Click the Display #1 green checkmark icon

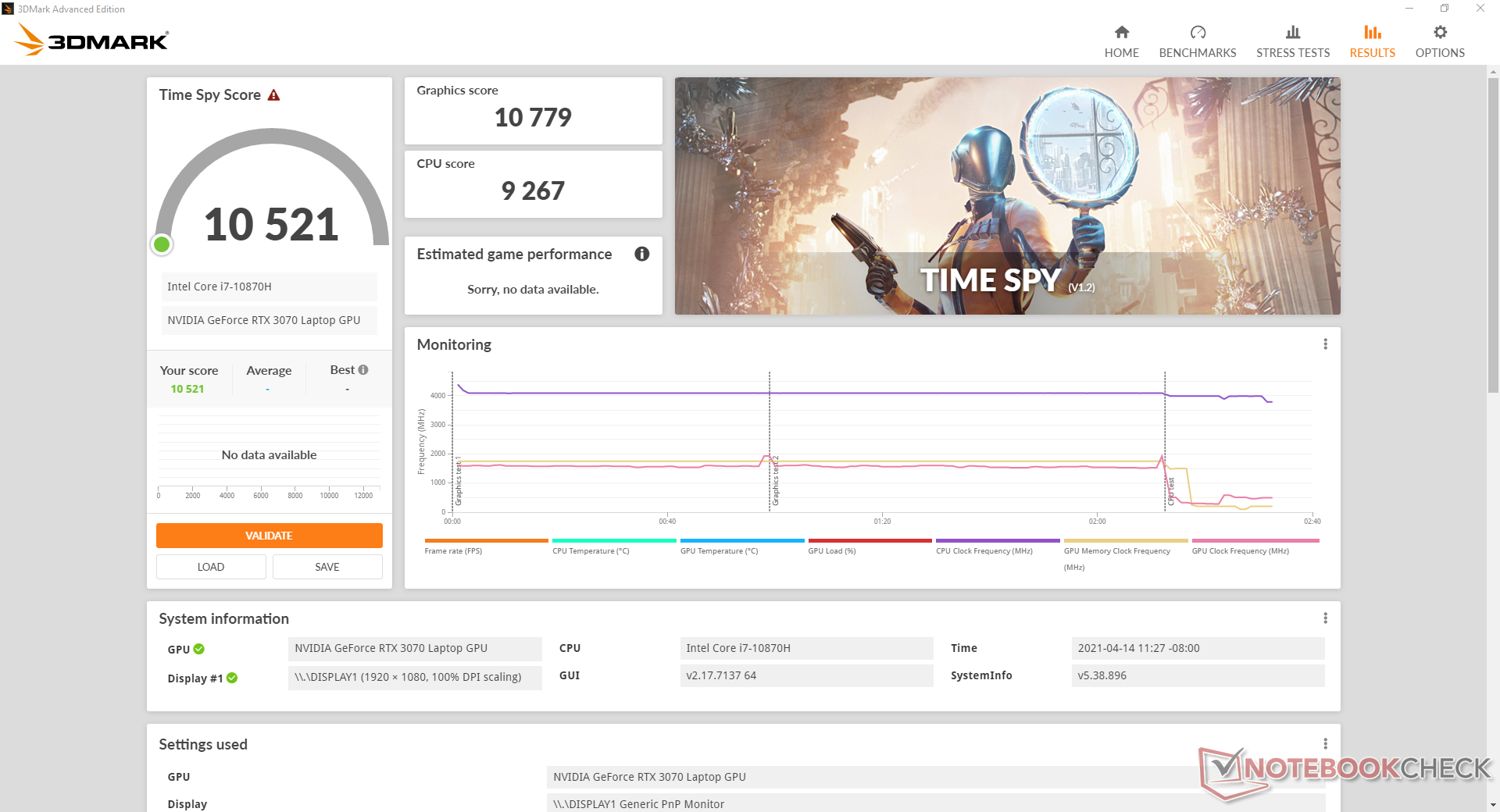coord(232,678)
